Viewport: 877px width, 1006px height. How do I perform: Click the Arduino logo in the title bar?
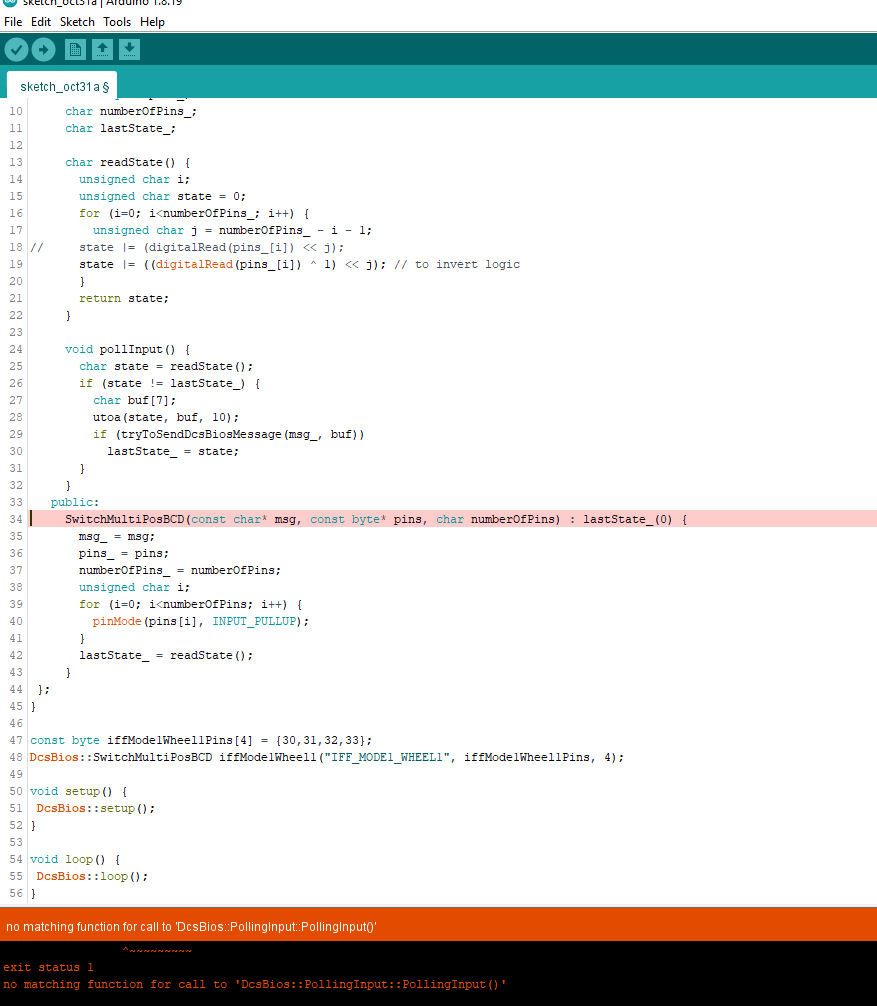[x=10, y=3]
